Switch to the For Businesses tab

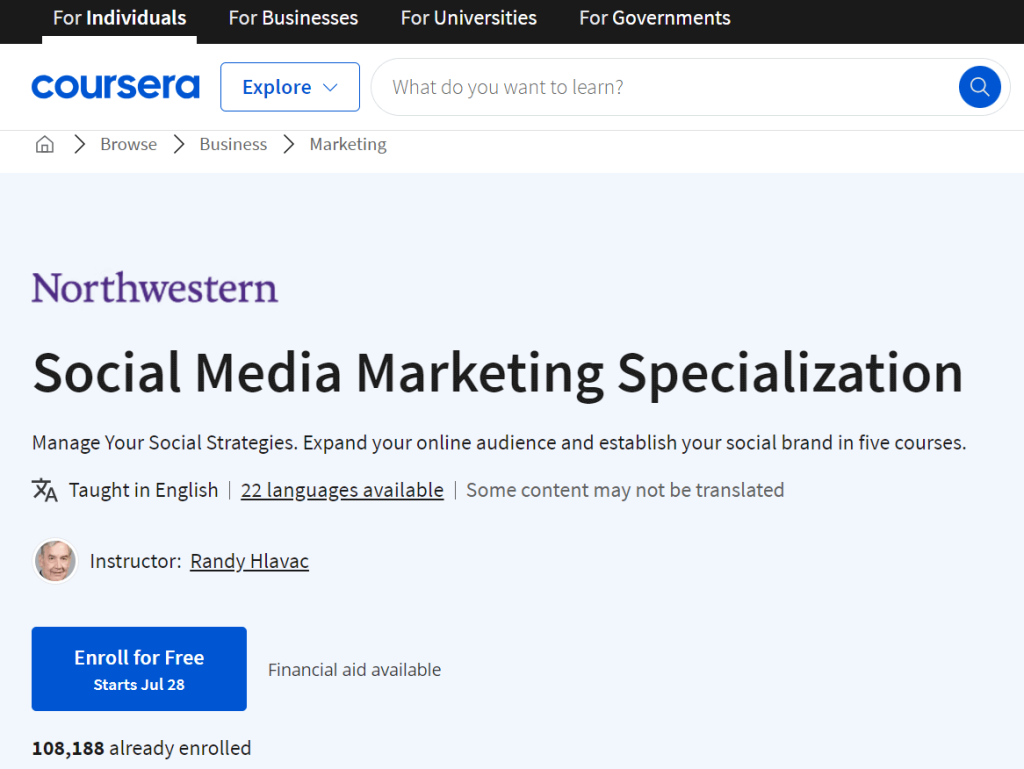tap(293, 18)
